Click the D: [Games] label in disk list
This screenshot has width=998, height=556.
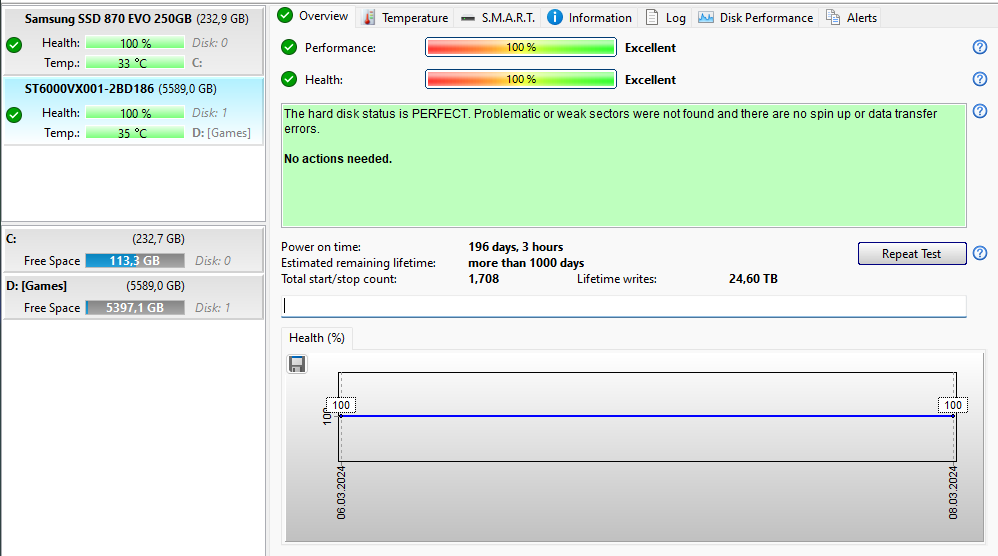coord(221,133)
